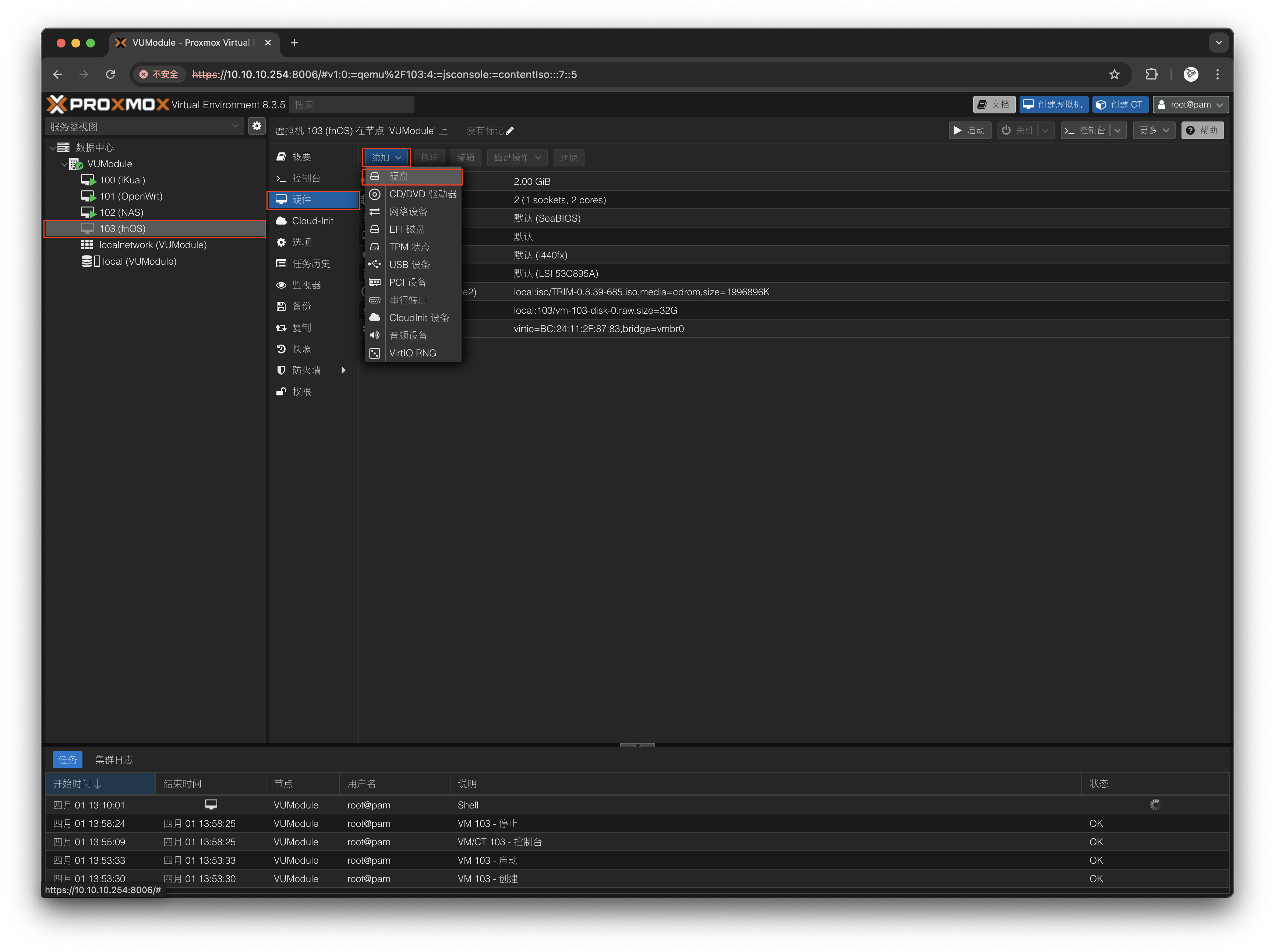This screenshot has height=952, width=1275.
Task: Click the 创建虚拟机 create VM button
Action: pyautogui.click(x=1054, y=105)
